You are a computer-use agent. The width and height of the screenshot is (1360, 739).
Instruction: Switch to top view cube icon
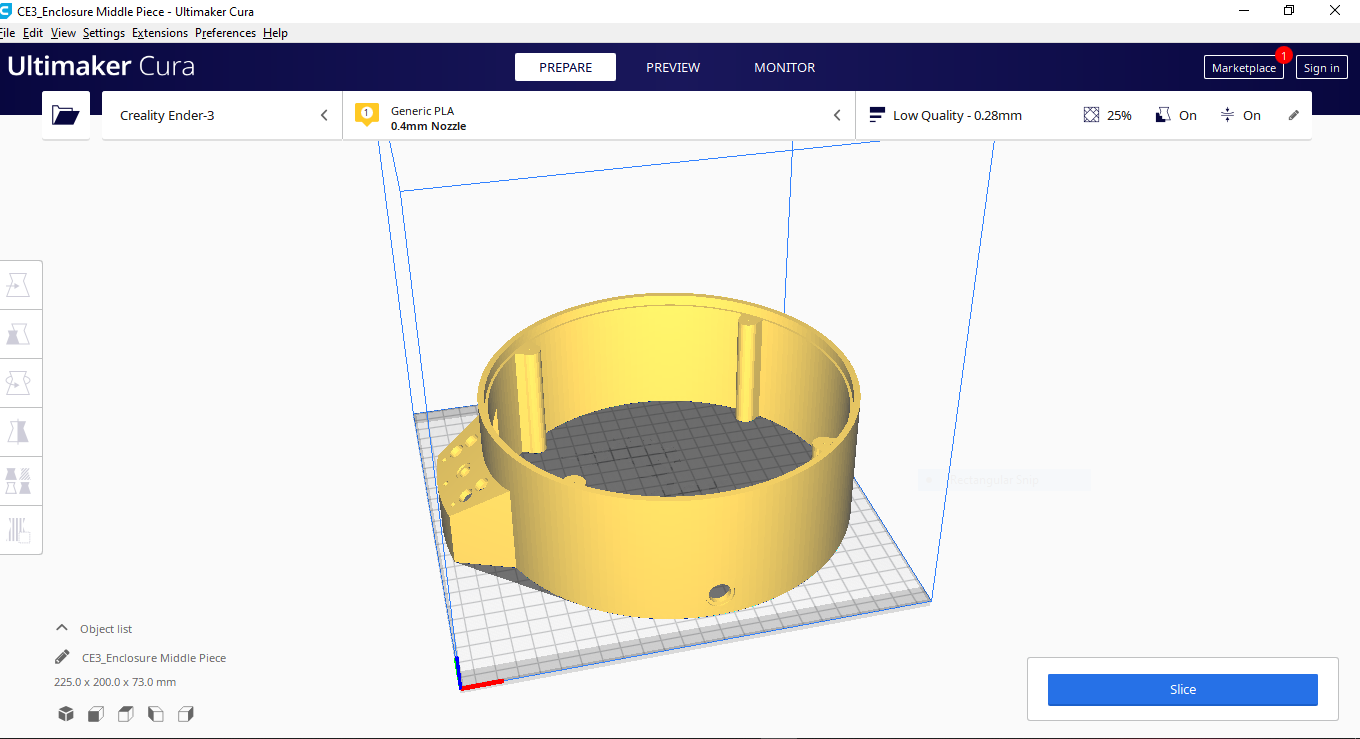click(x=125, y=714)
